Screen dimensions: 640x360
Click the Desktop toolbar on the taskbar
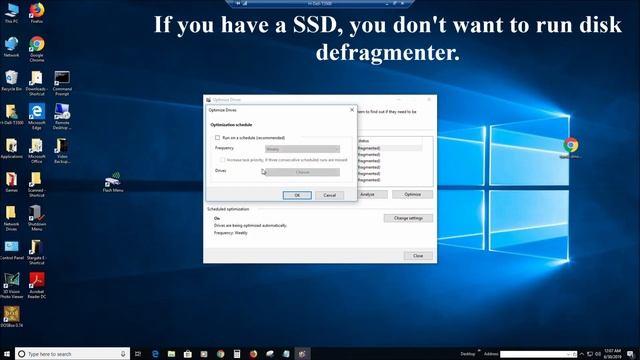point(468,354)
